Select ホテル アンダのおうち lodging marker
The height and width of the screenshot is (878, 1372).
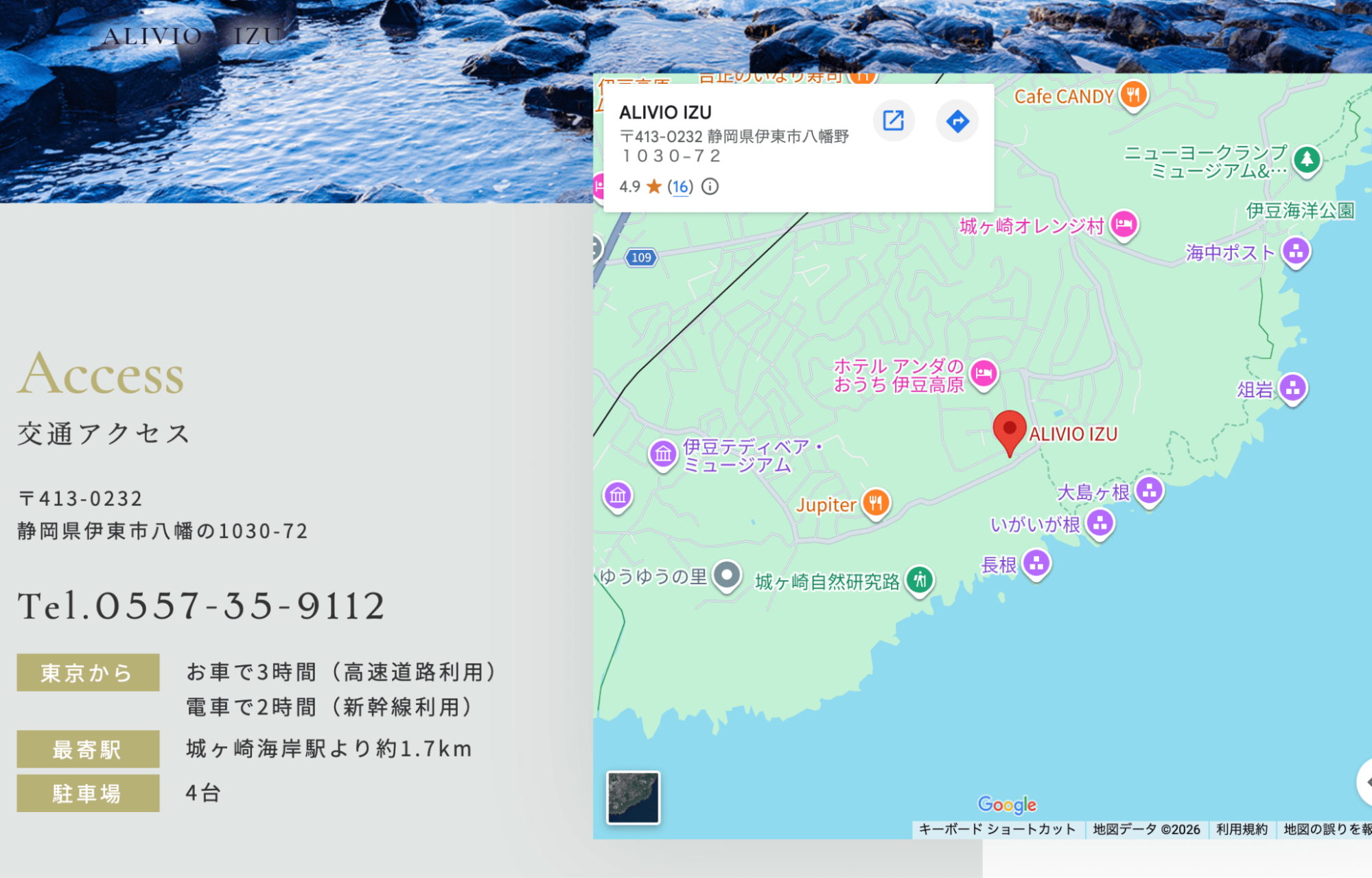pyautogui.click(x=984, y=375)
